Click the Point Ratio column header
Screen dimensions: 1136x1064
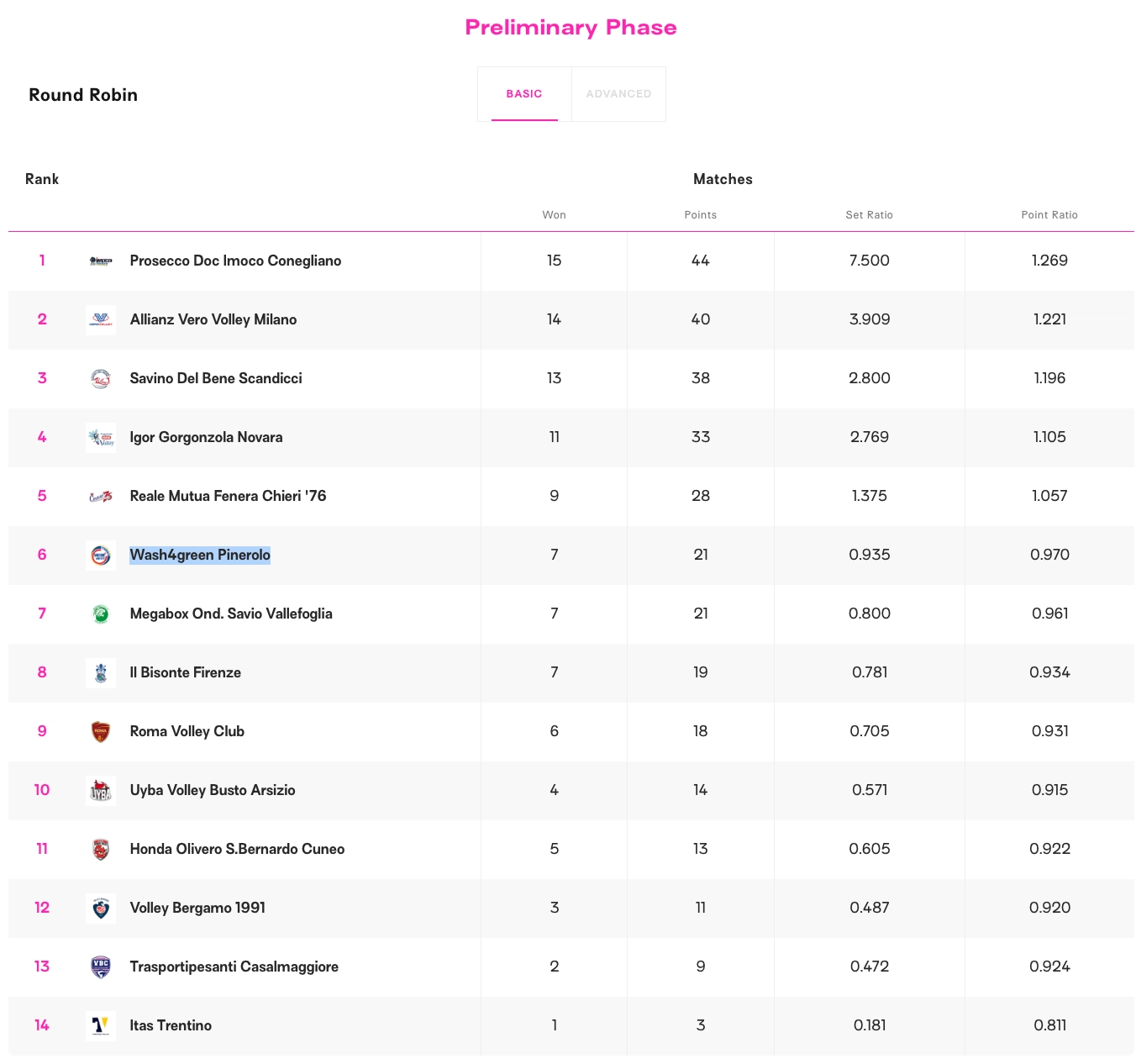[1049, 215]
